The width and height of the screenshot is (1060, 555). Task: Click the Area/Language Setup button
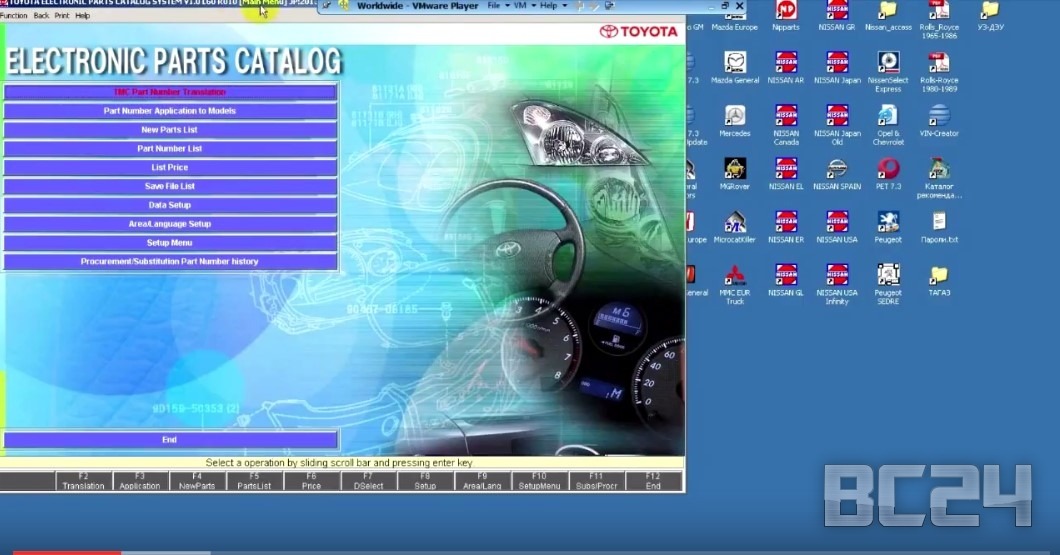tap(169, 224)
